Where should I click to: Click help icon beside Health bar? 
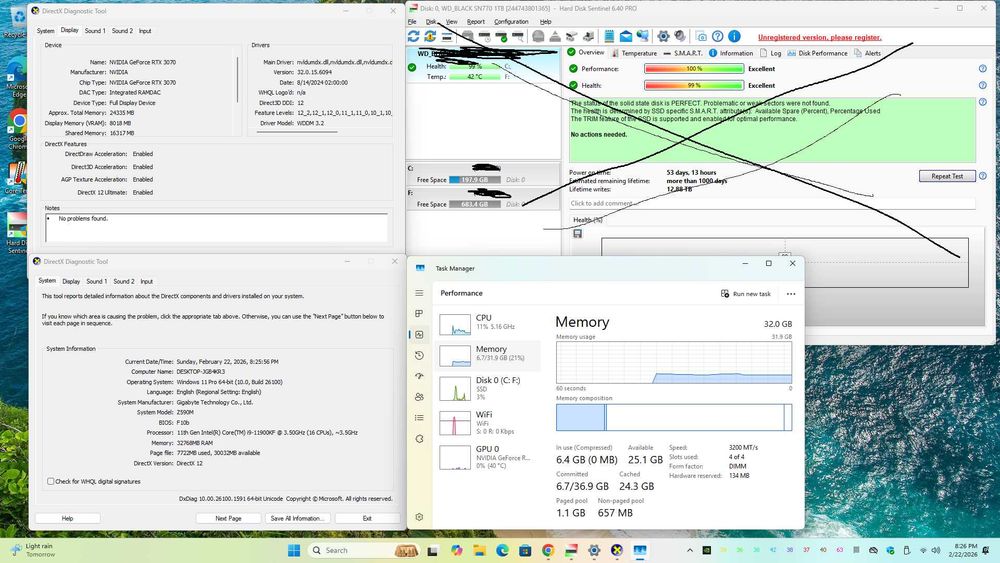tap(983, 85)
